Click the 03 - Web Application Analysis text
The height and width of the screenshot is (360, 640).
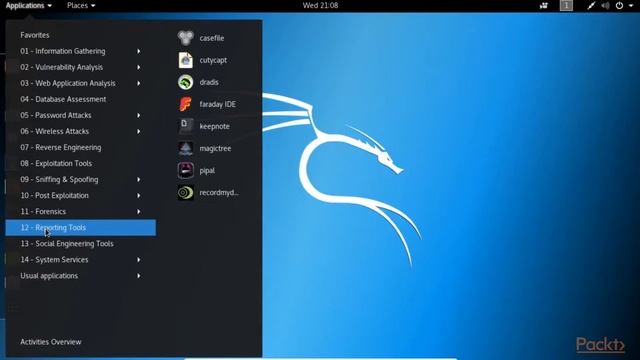(68, 83)
